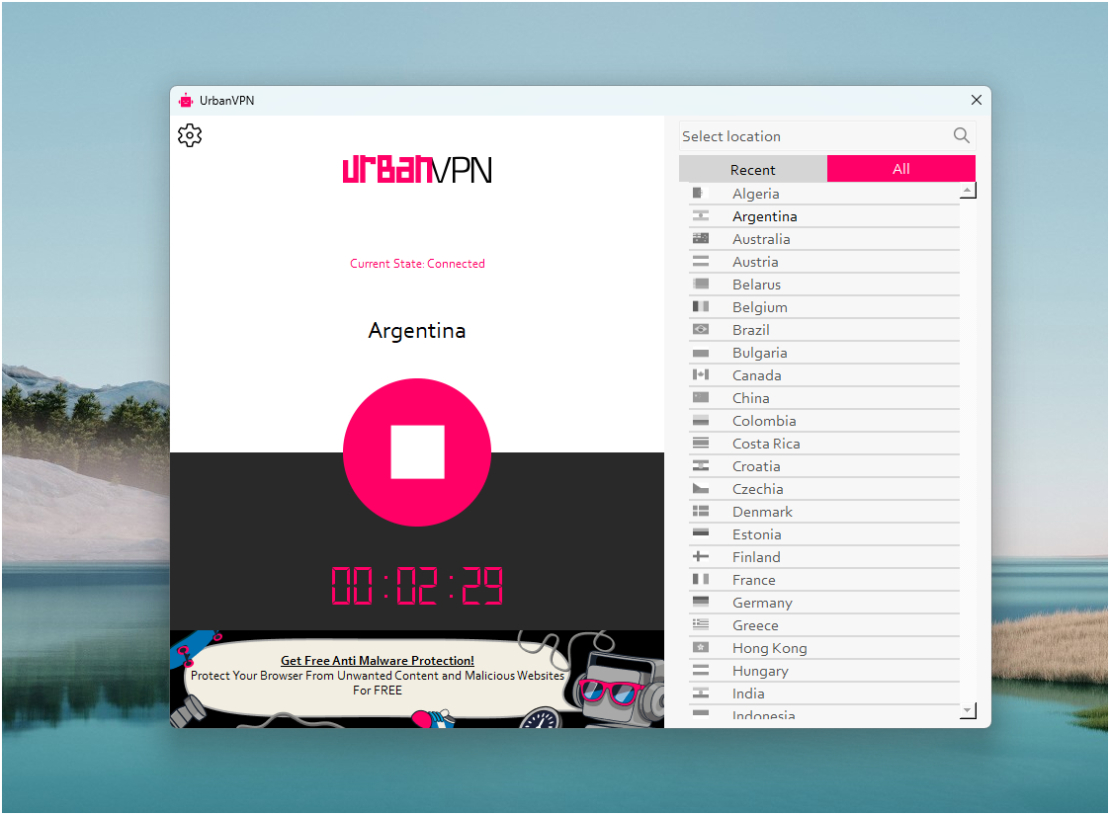Open the Get Free Anti Malware Protection link

coord(378,660)
